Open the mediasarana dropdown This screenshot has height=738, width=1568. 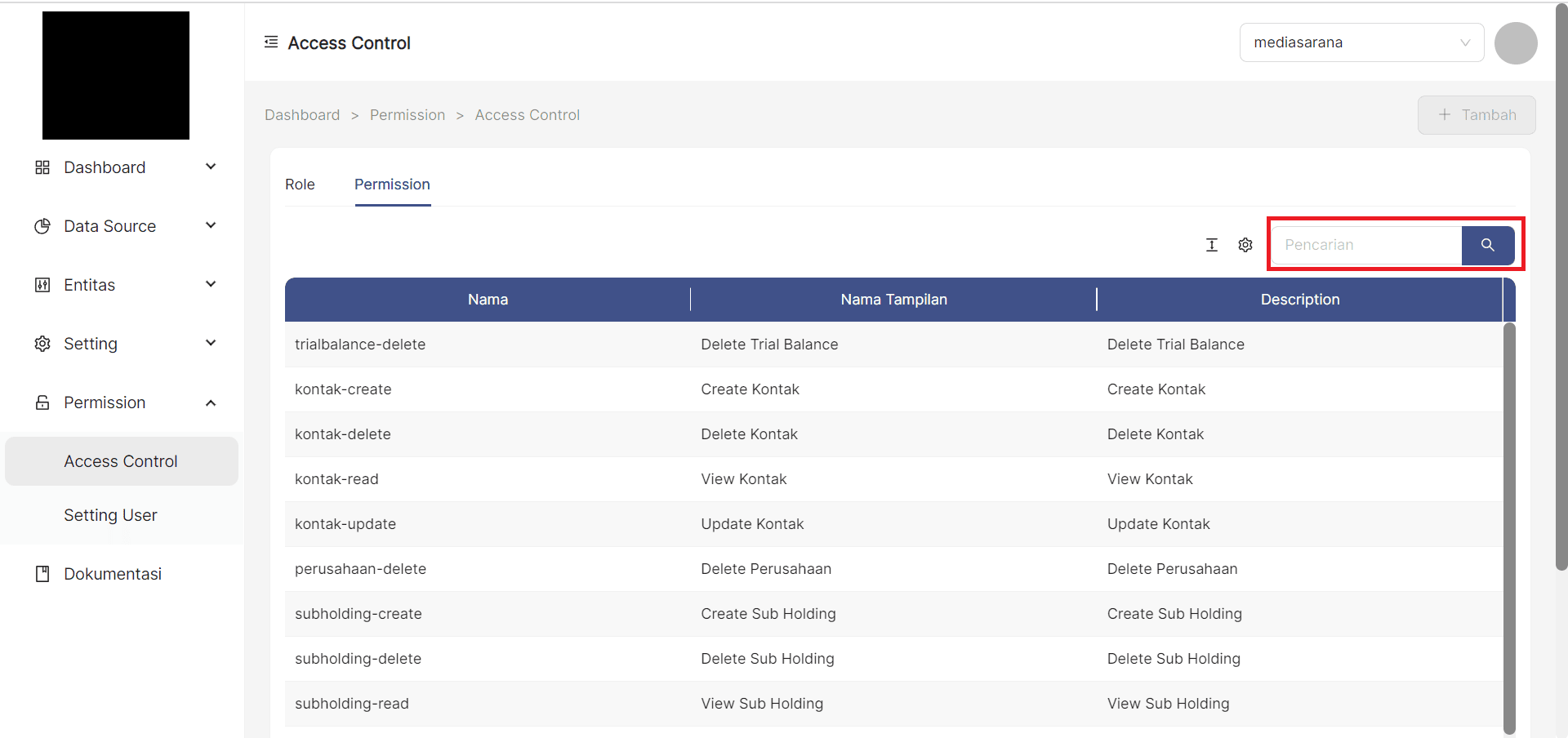click(x=1361, y=42)
